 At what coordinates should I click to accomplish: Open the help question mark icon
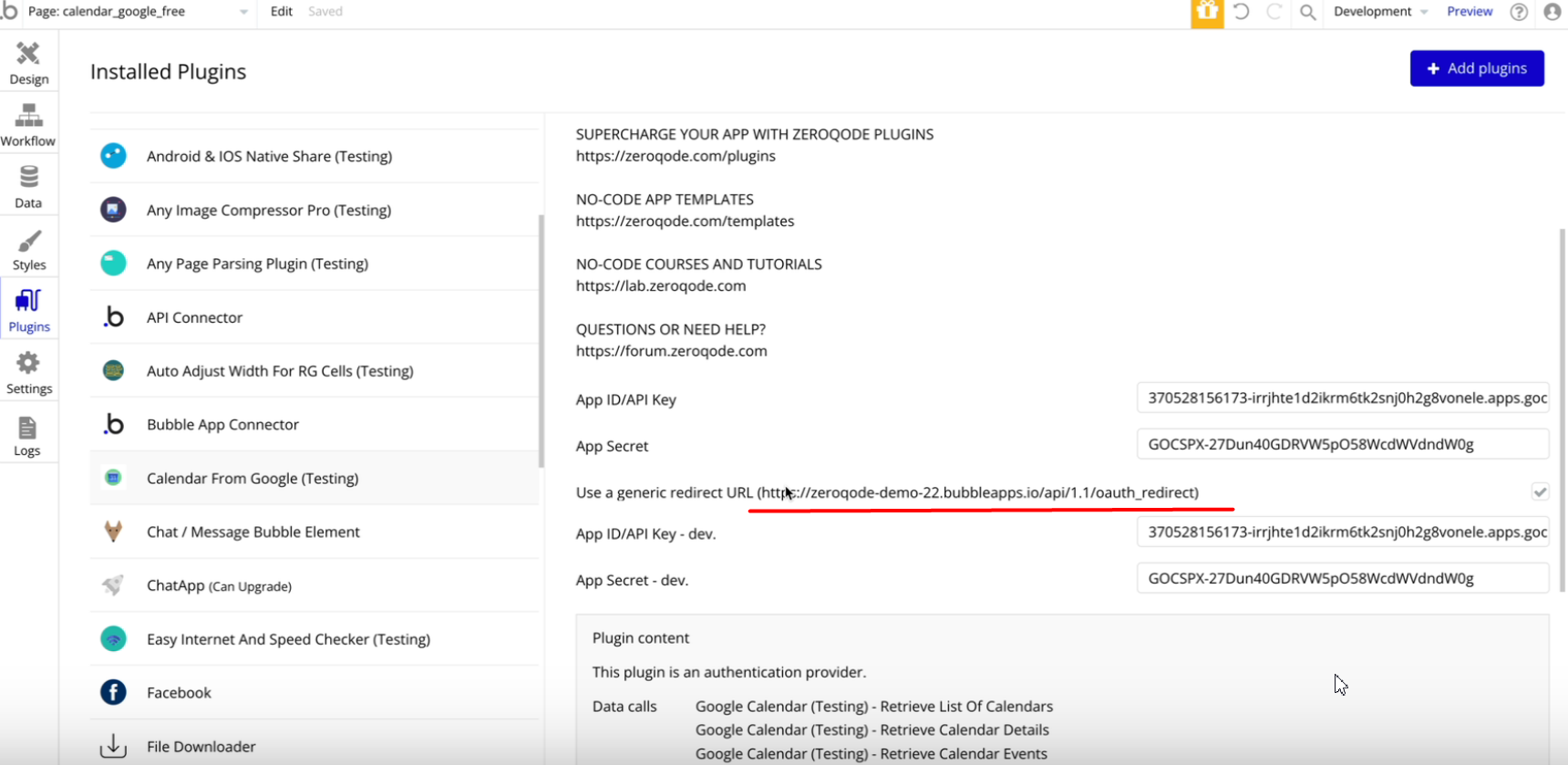coord(1519,12)
